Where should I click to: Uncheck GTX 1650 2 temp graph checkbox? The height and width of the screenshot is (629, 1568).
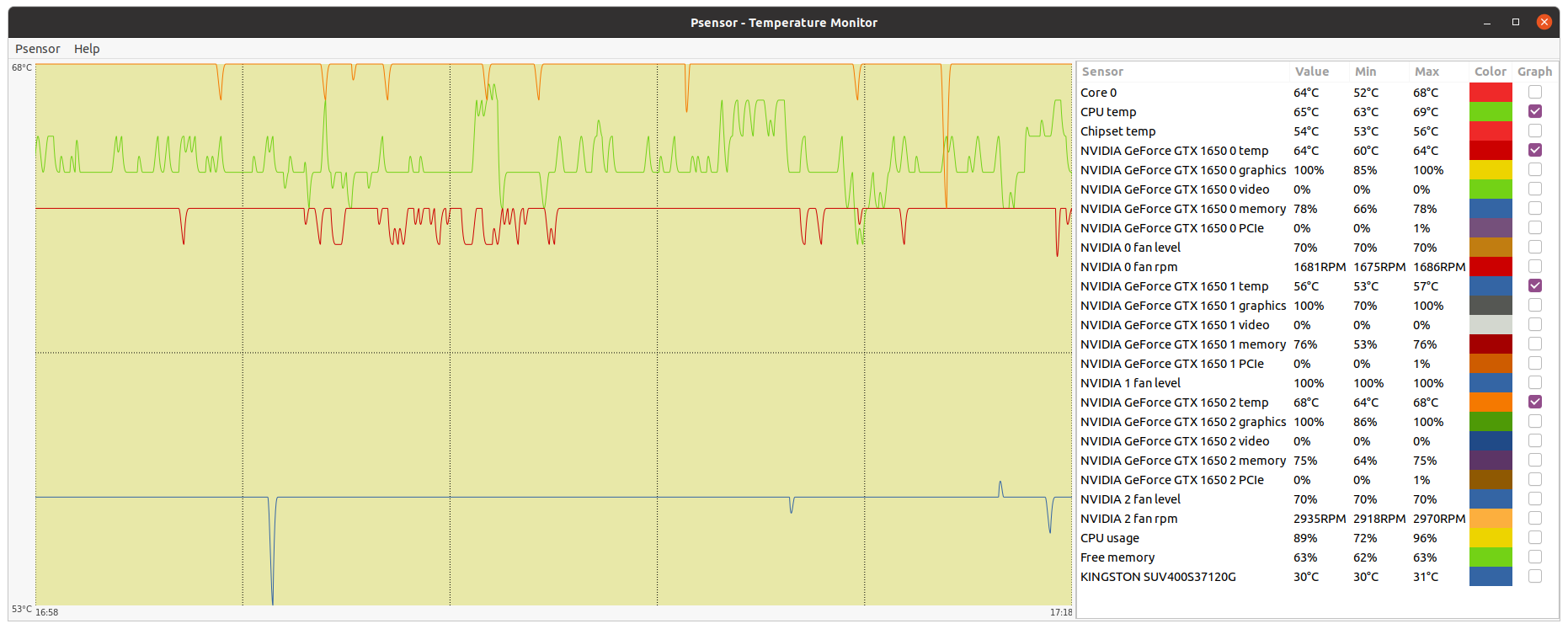(1534, 402)
